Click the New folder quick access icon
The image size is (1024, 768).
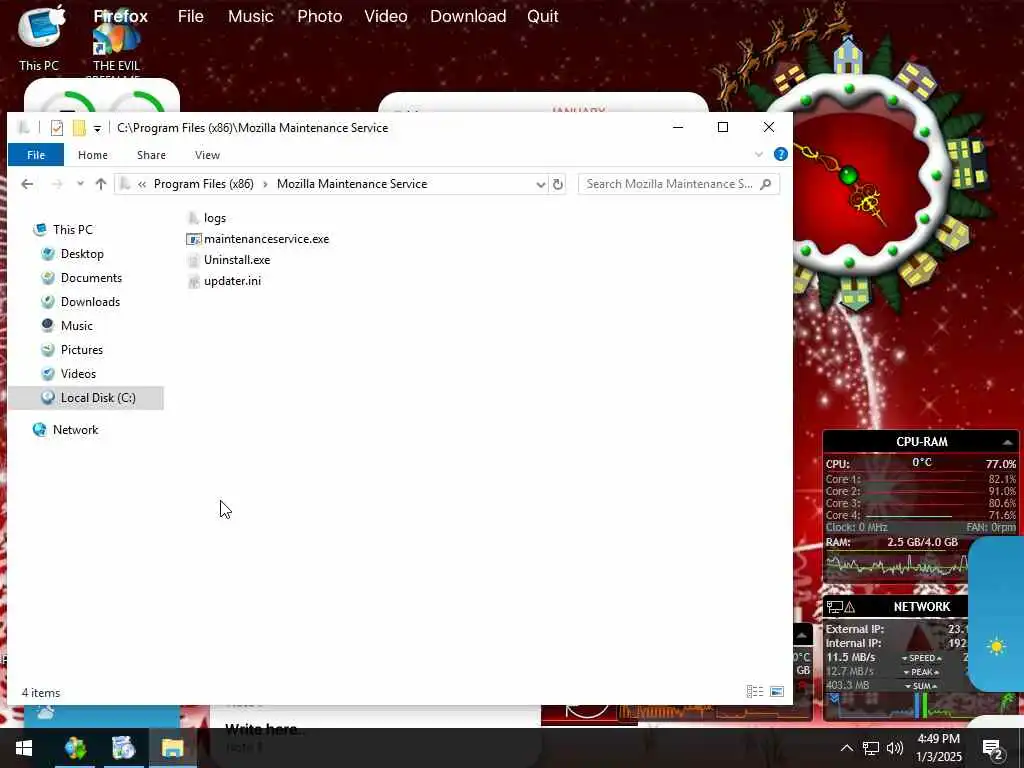tap(79, 128)
